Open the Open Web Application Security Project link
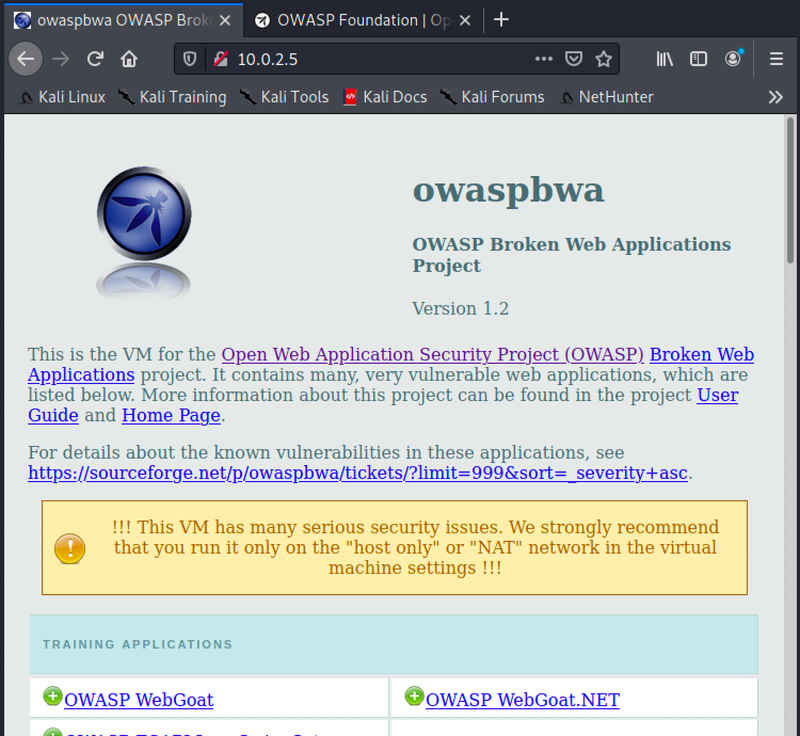Viewport: 800px width, 736px height. (x=433, y=354)
